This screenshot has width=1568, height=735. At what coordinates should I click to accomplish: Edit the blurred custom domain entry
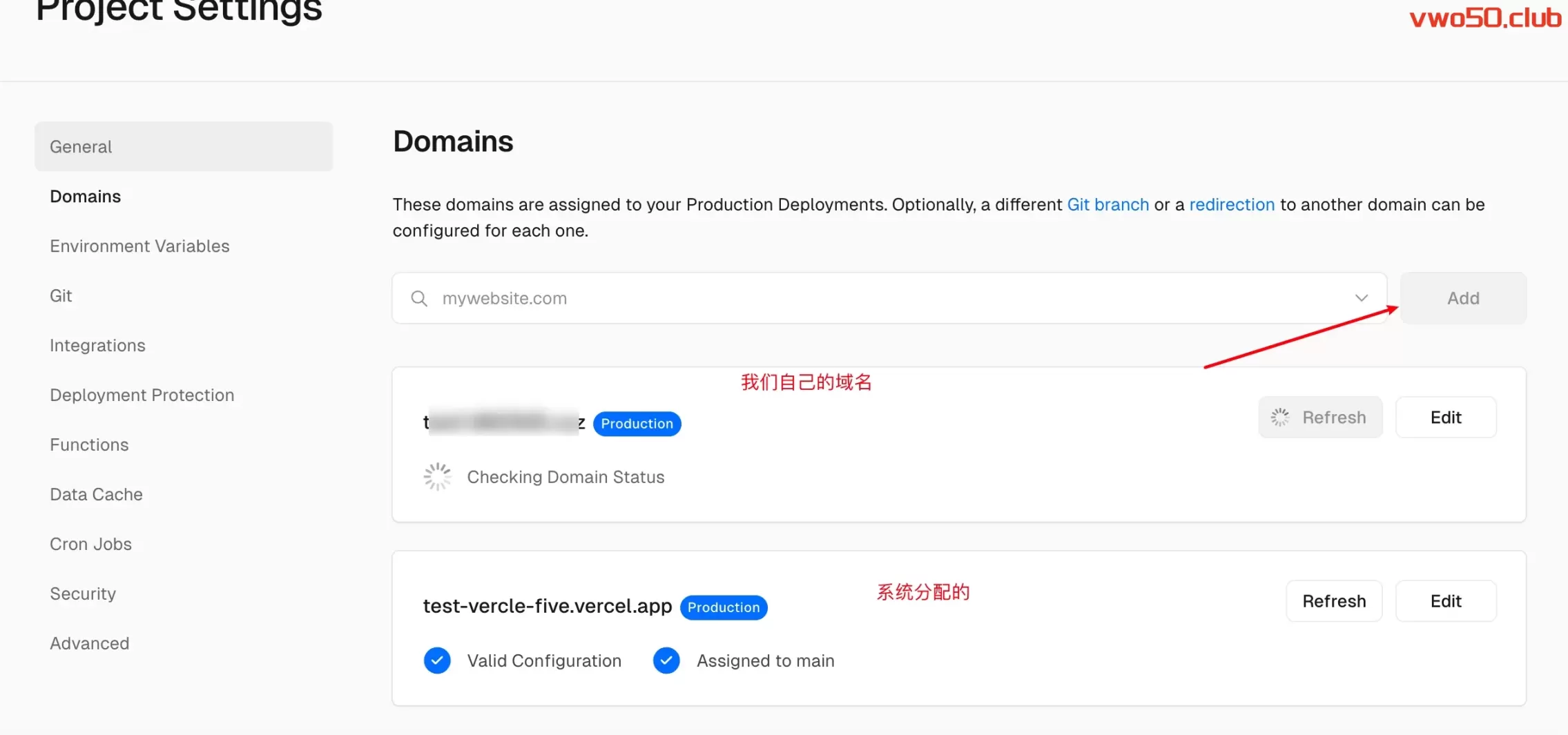click(1445, 418)
